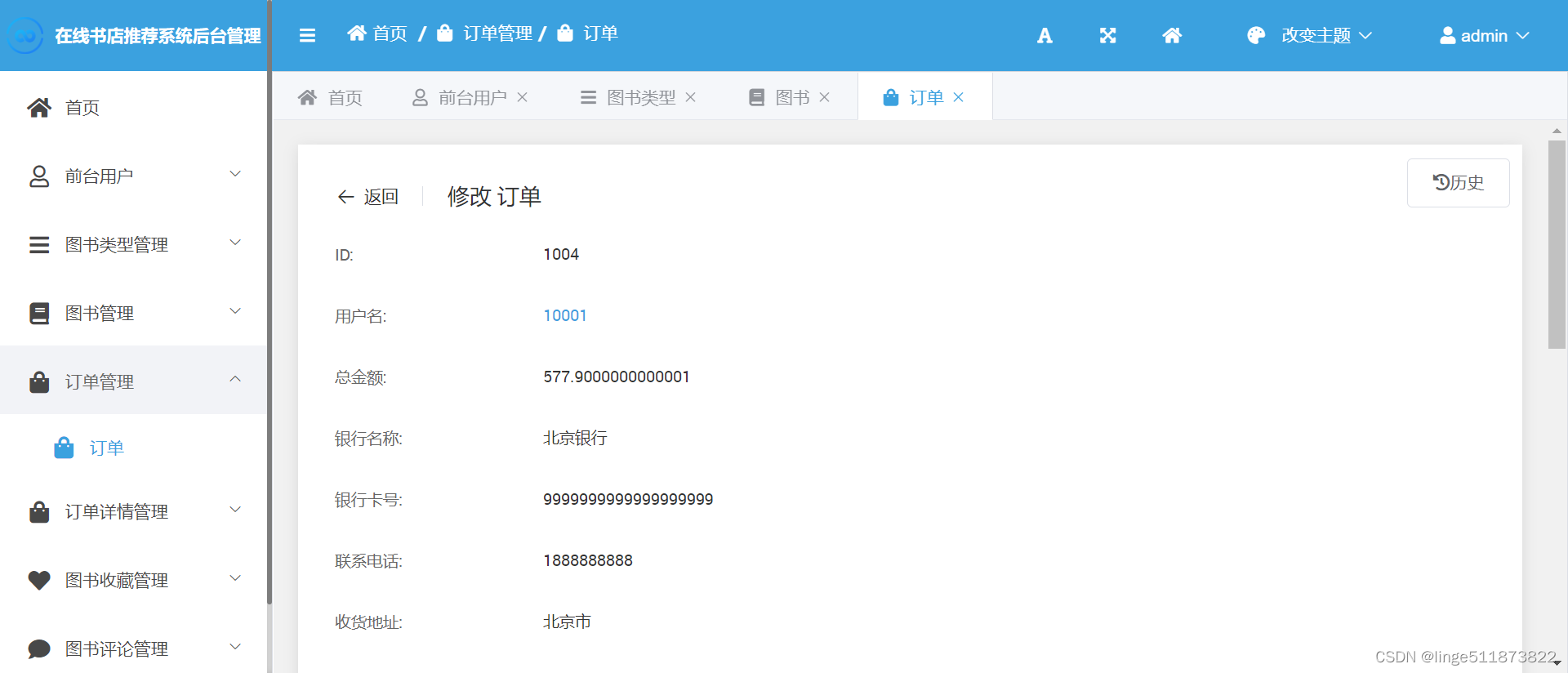Expand 图书管理 menu chevron
1568x673 pixels.
235,311
